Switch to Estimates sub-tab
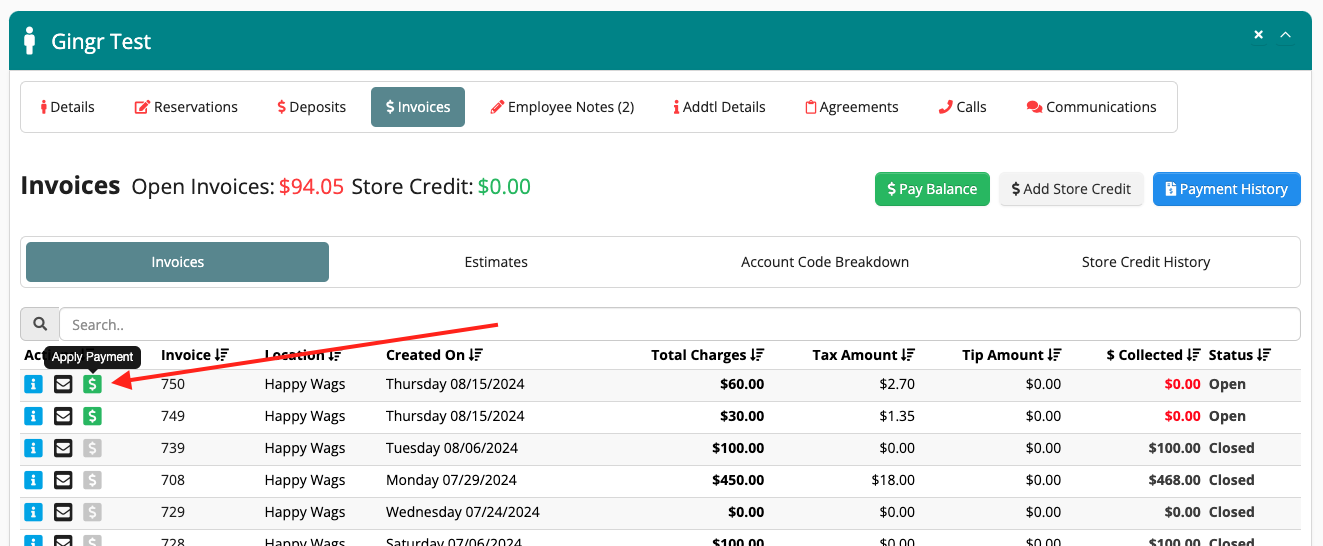Screen dimensions: 1323x546 (x=496, y=262)
